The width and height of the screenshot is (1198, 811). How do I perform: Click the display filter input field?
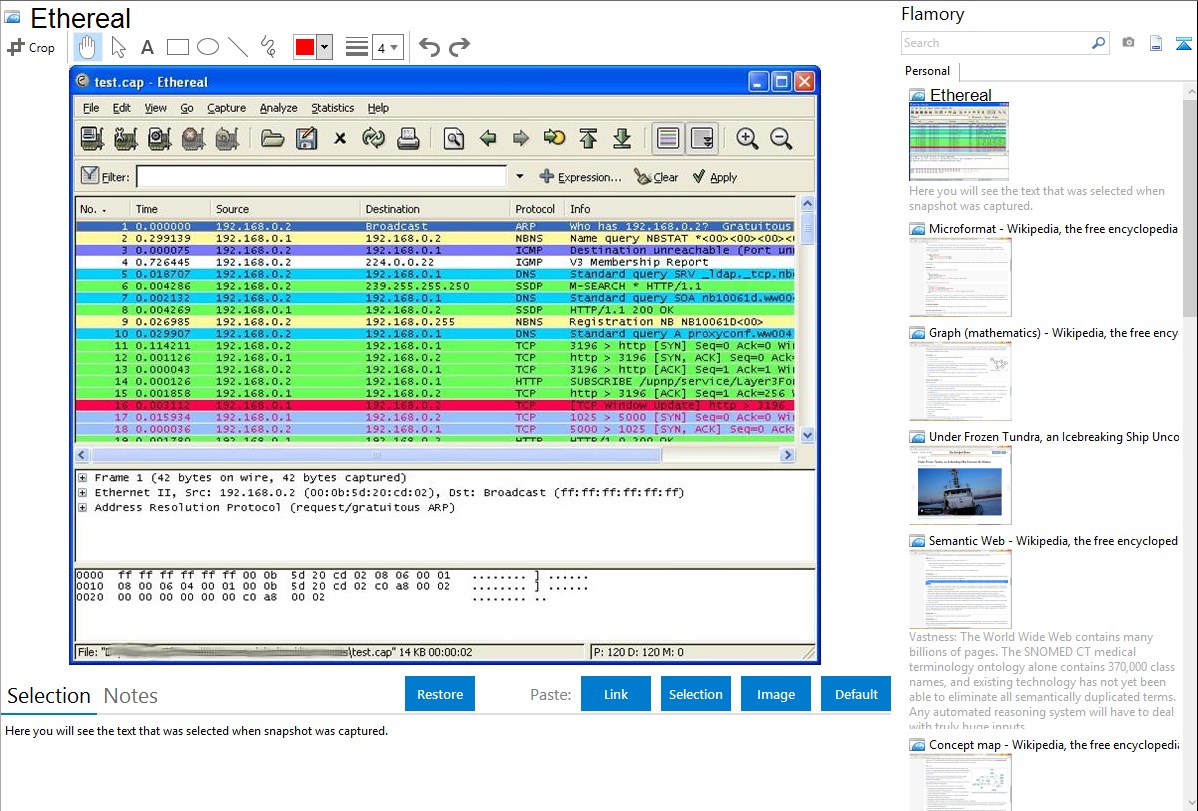click(321, 177)
